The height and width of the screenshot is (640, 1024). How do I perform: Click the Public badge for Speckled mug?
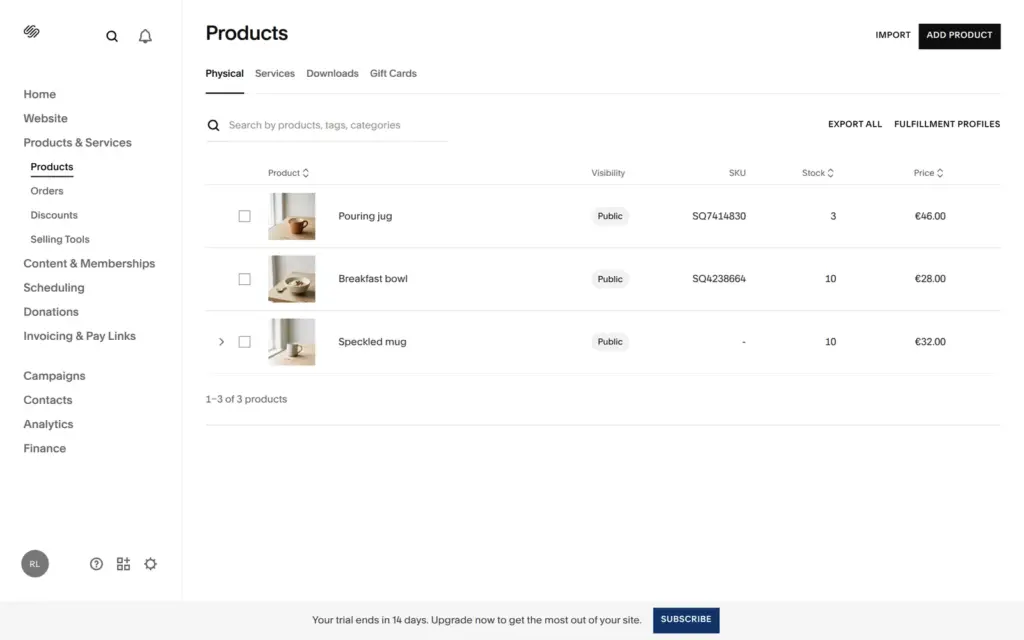click(610, 342)
